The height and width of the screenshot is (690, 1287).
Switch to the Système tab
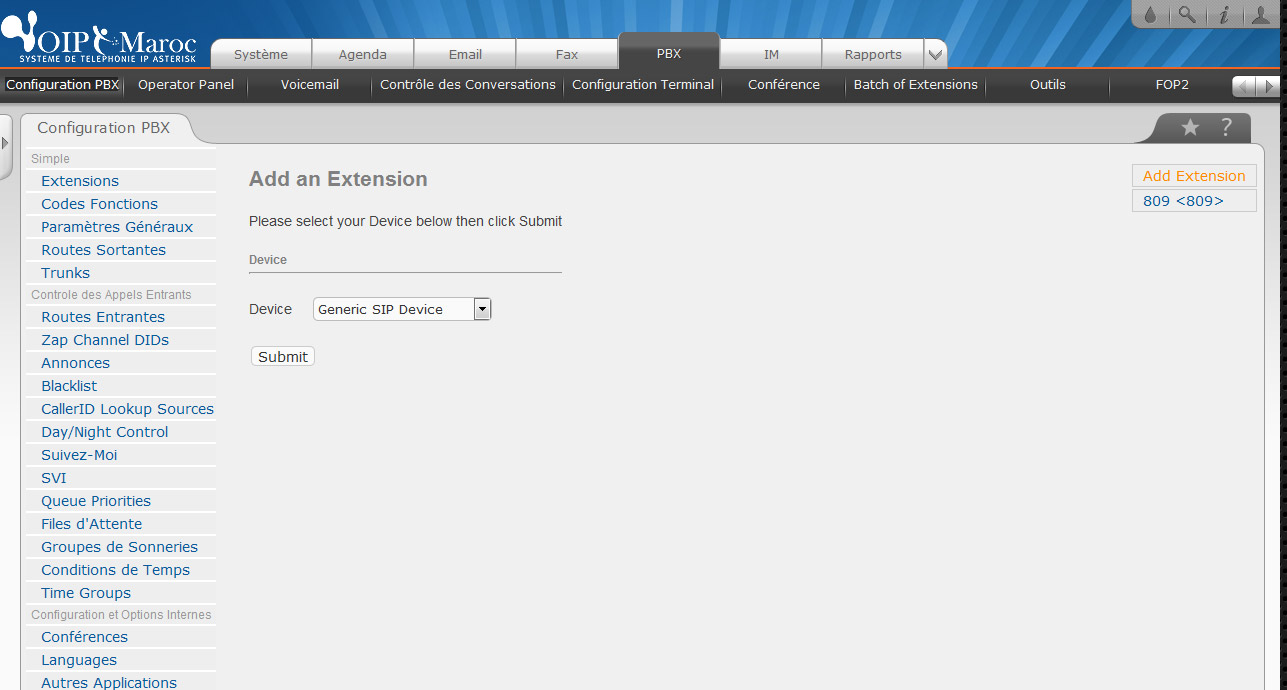pyautogui.click(x=261, y=54)
